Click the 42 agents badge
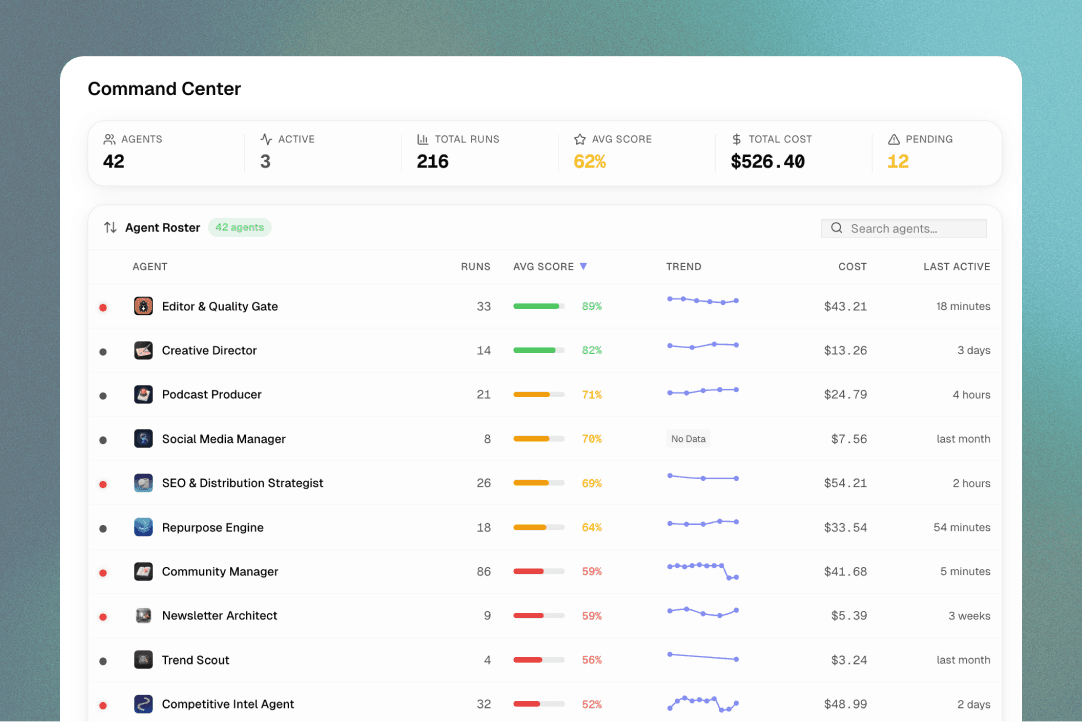This screenshot has width=1082, height=722. (239, 228)
